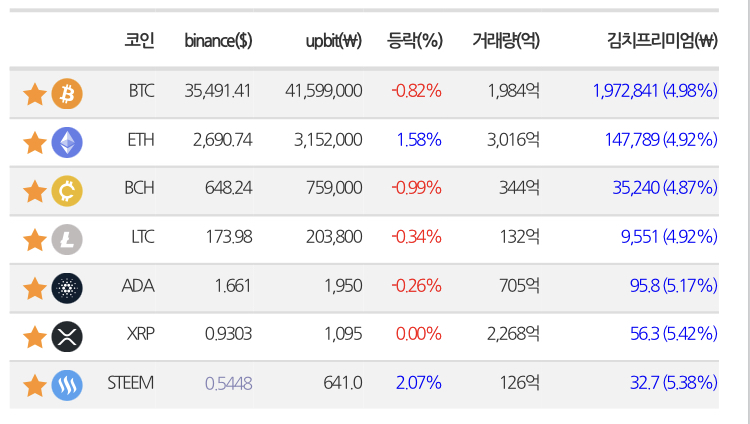750x424 pixels.
Task: Click the XRP coin icon
Action: pyautogui.click(x=67, y=336)
